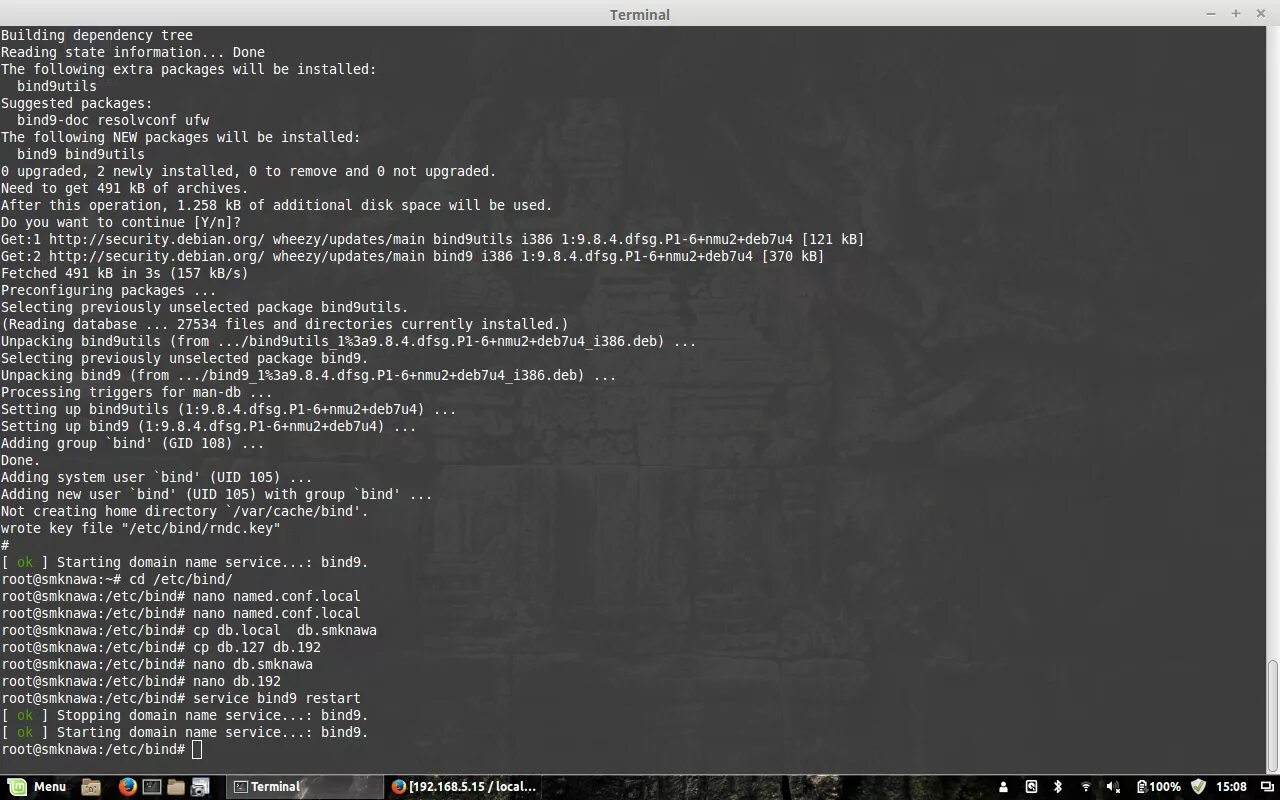Viewport: 1280px width, 800px height.
Task: Click 'Do you want to continue [Y/n]?' line
Action: [121, 222]
